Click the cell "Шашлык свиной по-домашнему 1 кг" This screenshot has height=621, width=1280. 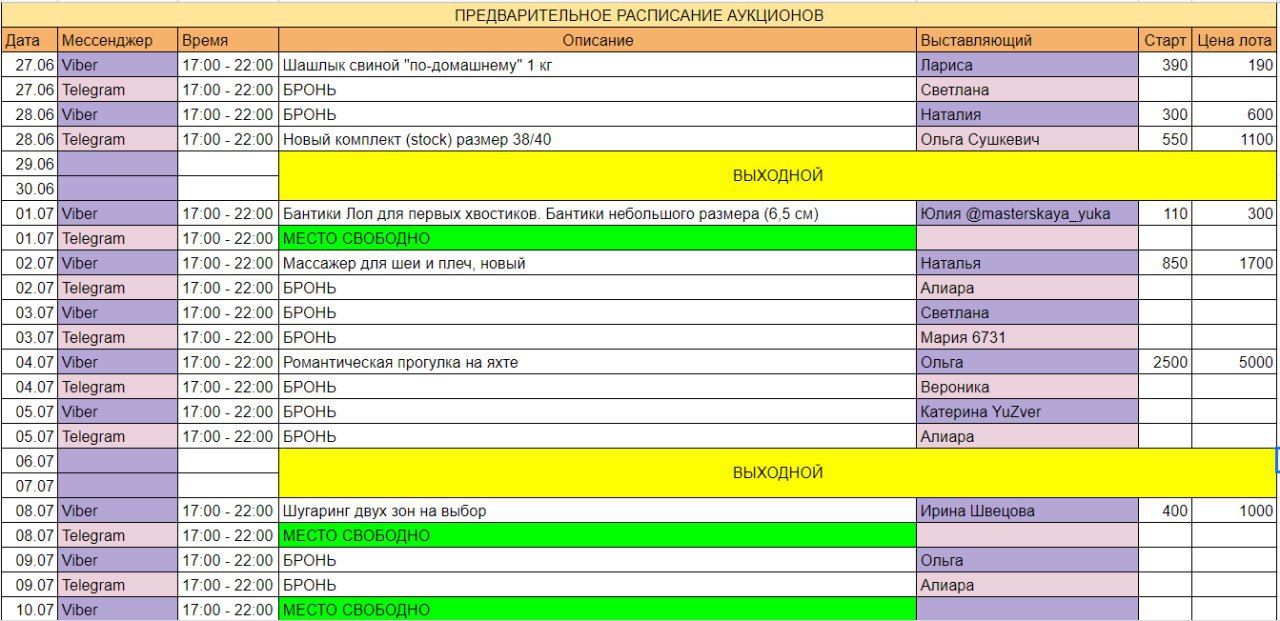[598, 65]
